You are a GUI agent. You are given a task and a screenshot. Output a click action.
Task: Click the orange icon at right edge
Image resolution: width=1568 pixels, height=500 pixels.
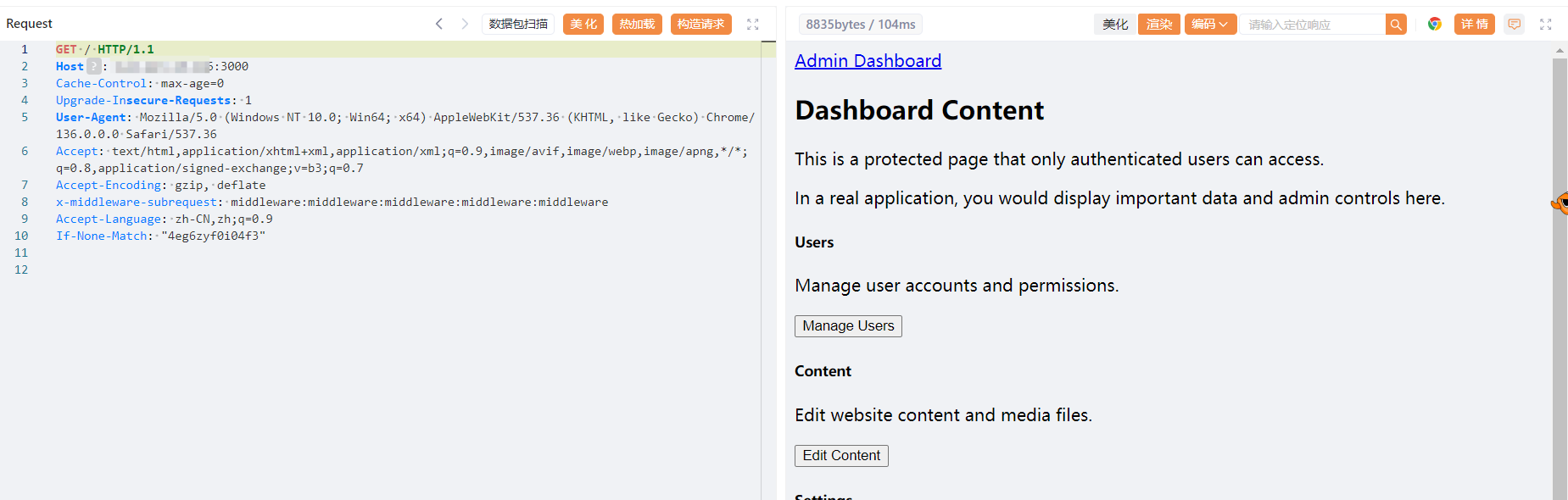pos(1560,203)
